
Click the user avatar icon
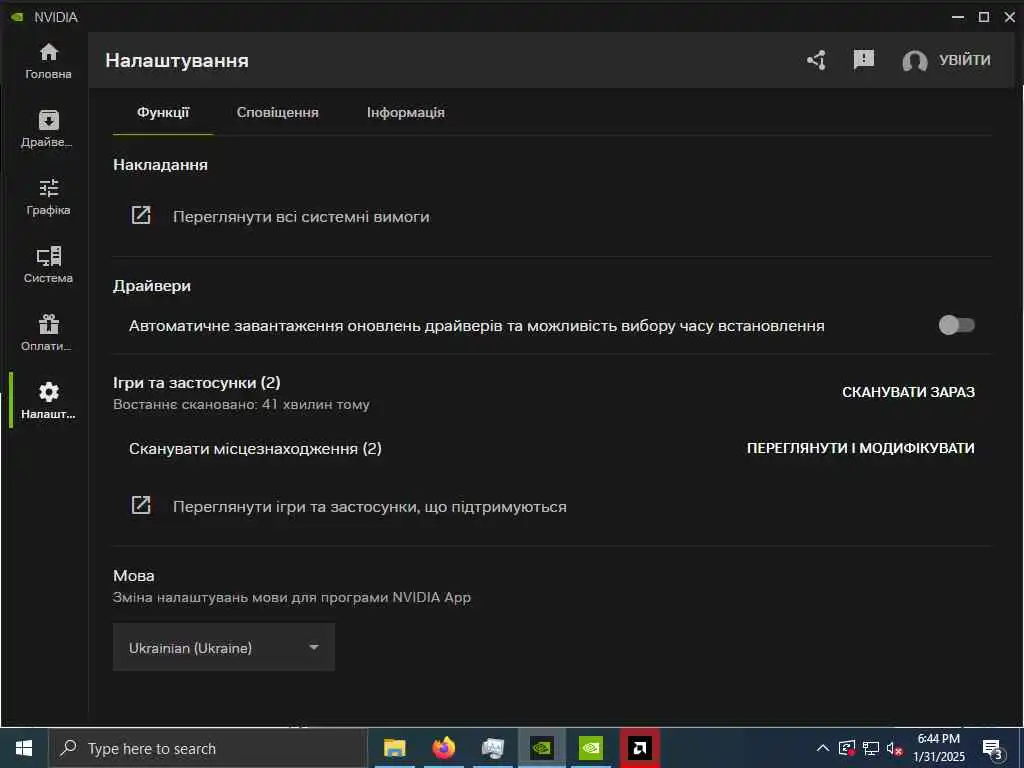coord(914,61)
